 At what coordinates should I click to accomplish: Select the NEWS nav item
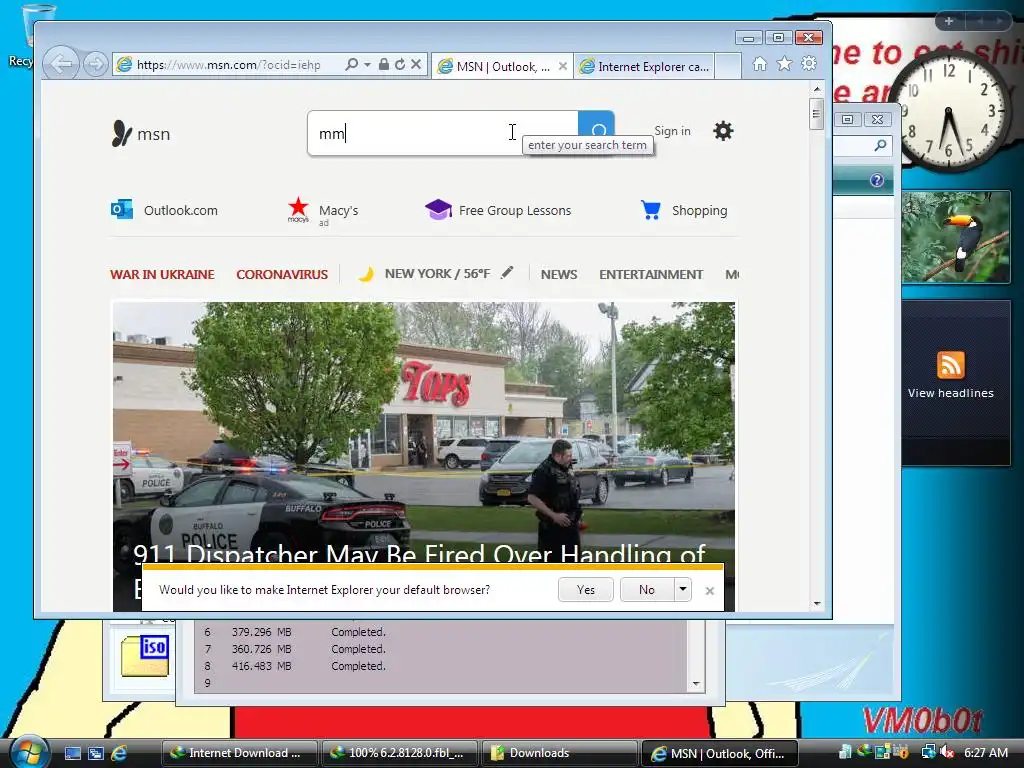559,274
